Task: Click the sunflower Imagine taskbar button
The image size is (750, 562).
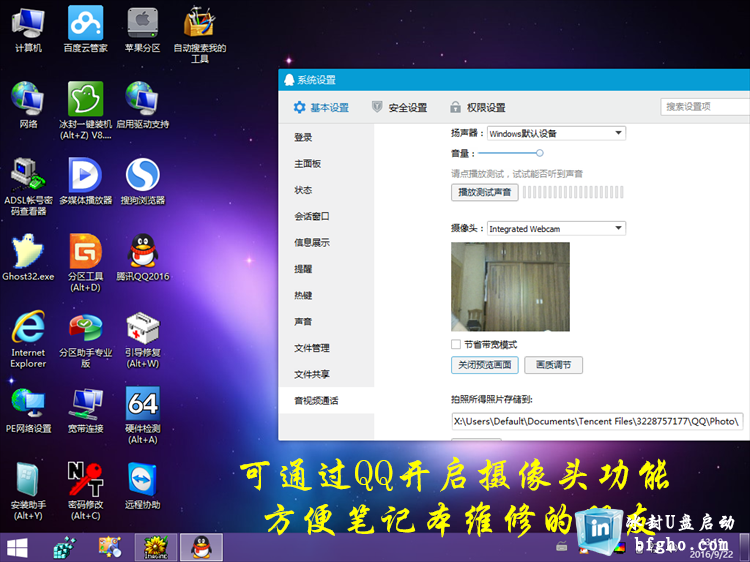Action: [x=155, y=547]
